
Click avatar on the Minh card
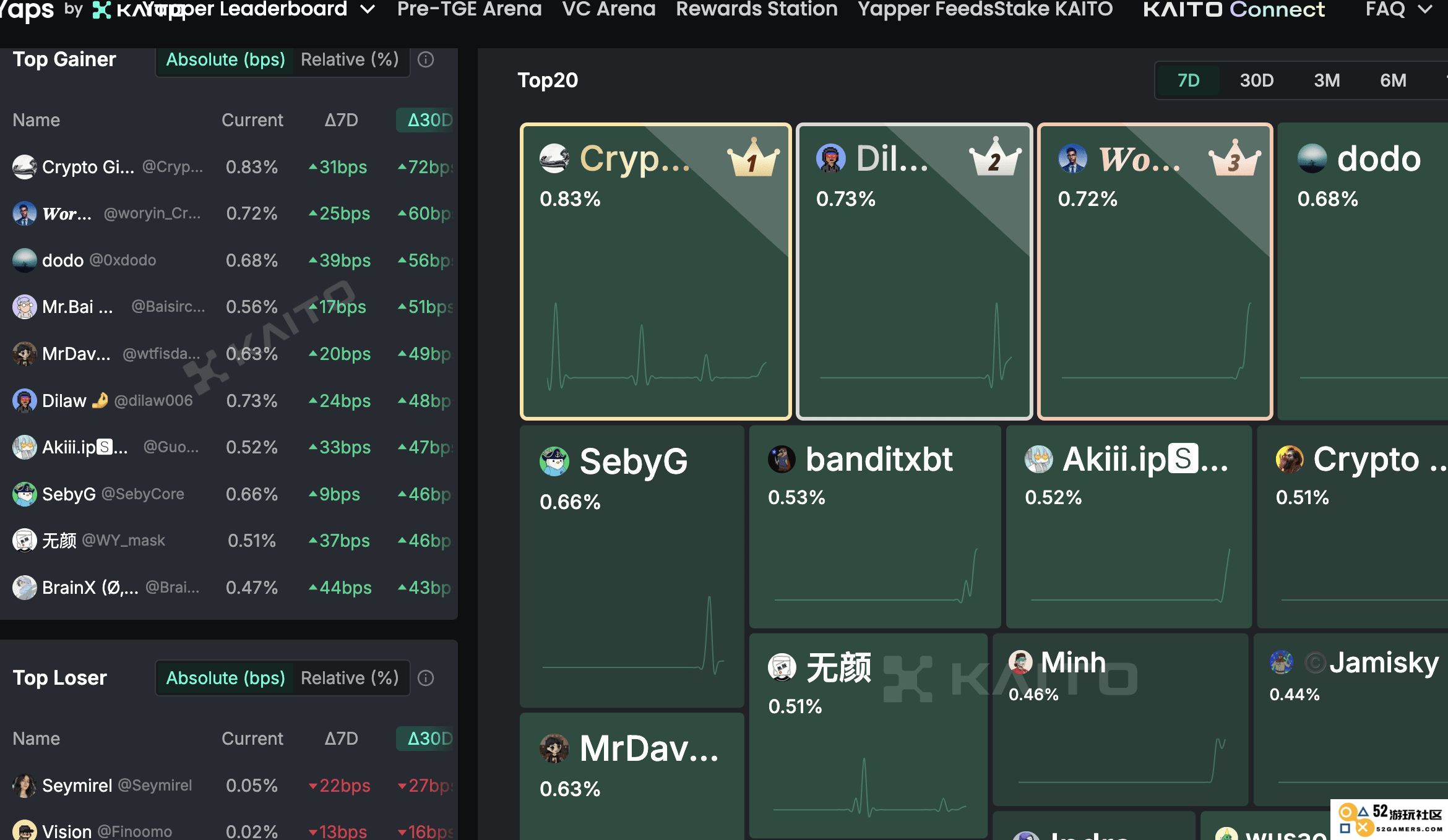pos(1020,662)
